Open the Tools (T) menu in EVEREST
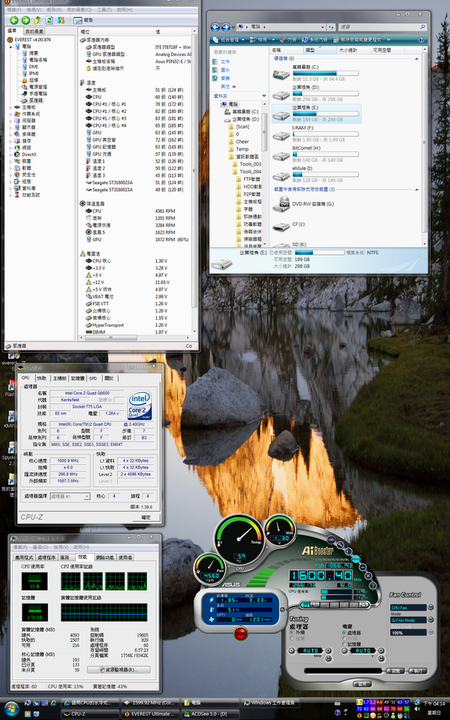 tap(104, 10)
